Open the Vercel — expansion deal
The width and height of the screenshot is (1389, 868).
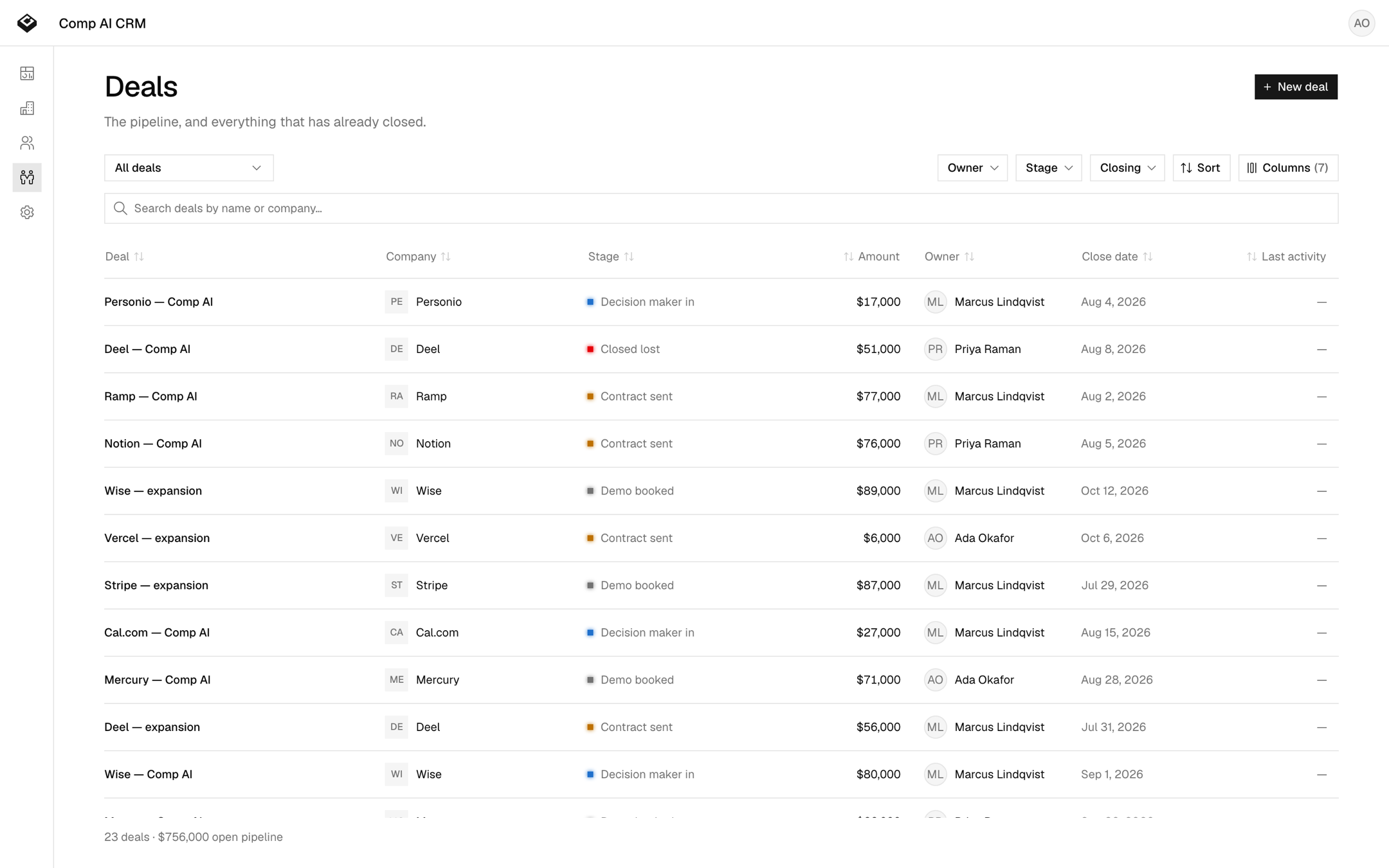point(157,538)
